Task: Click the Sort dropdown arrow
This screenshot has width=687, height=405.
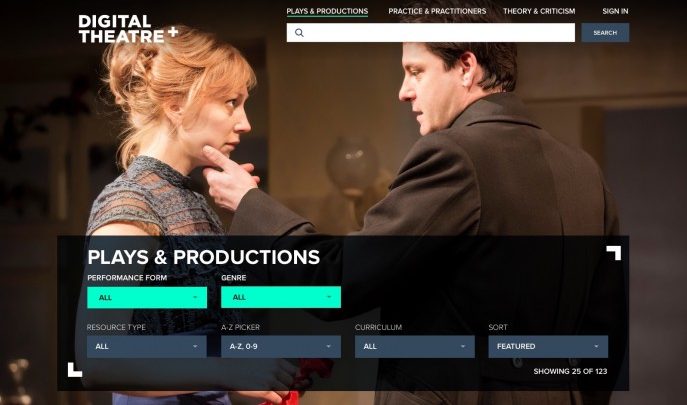Action: 596,346
